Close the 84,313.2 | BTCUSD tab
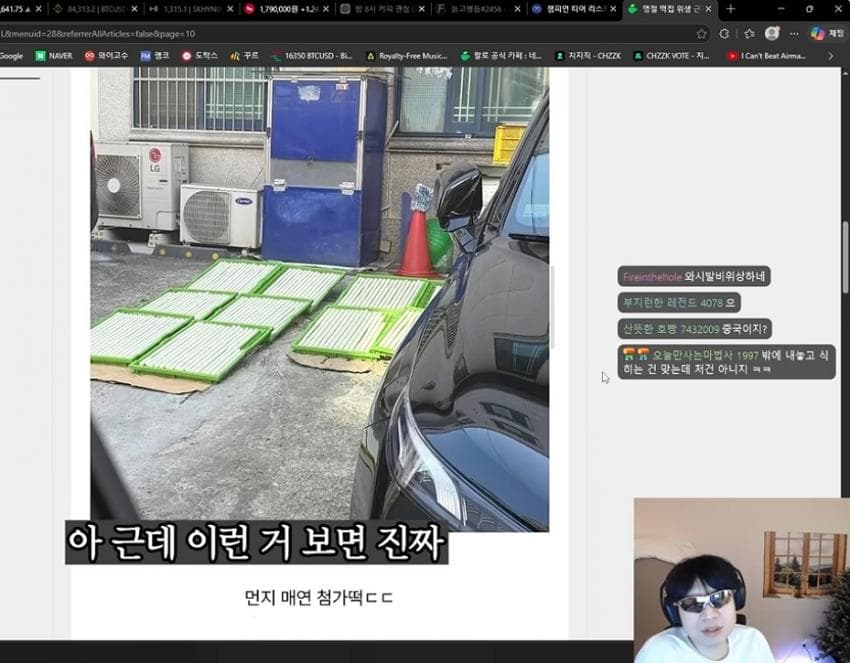Screen dimensions: 850x663 [134, 9]
